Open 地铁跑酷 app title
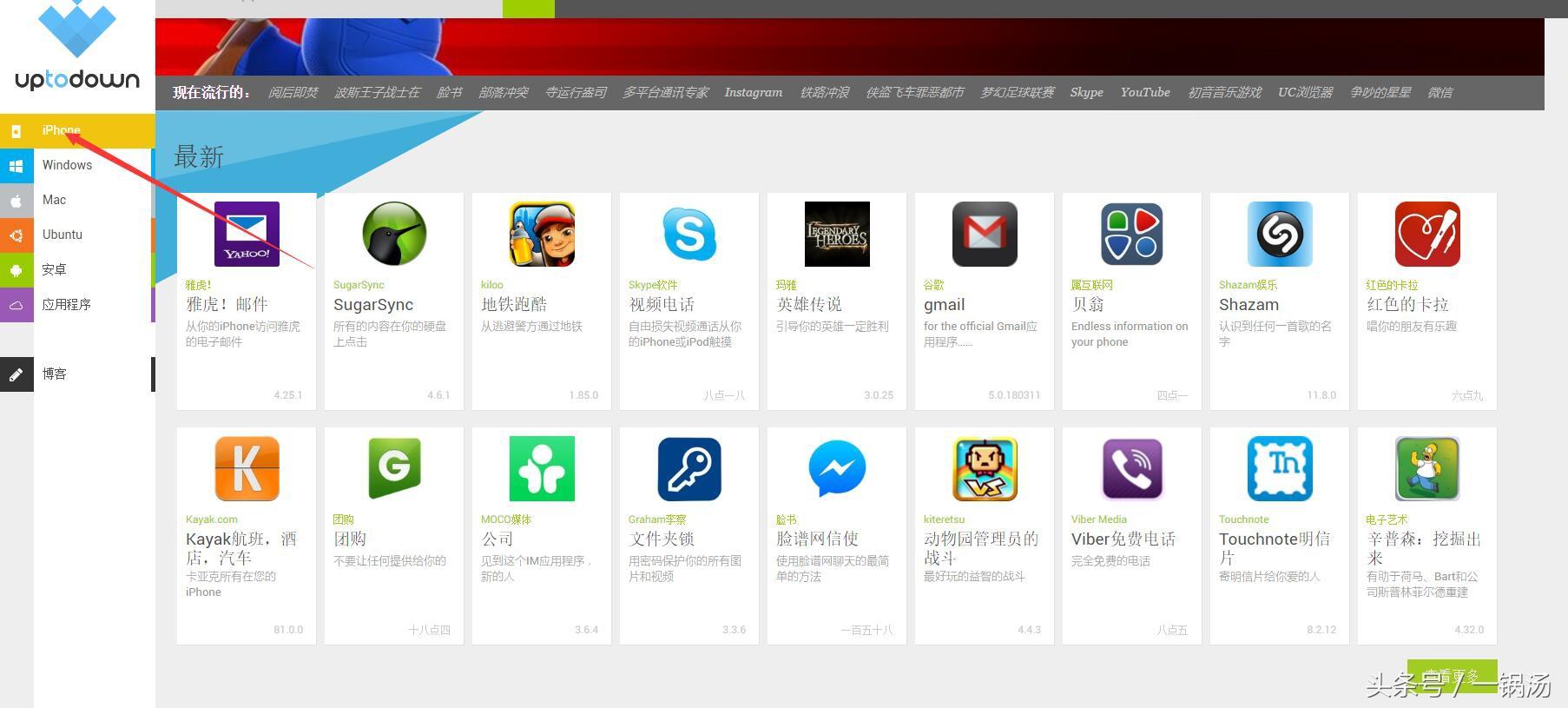This screenshot has width=1568, height=708. coord(514,305)
